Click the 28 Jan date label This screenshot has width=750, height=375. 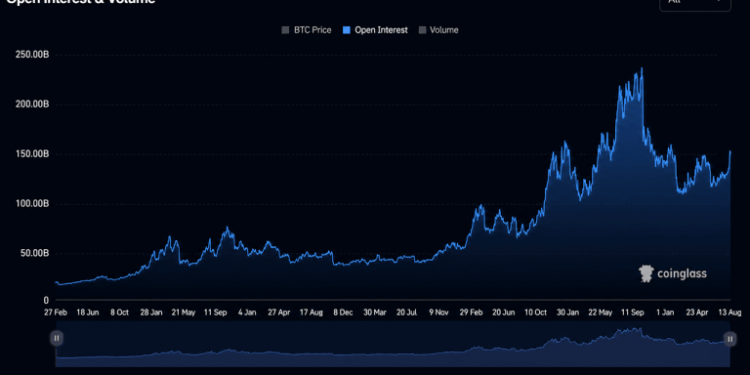(x=151, y=312)
